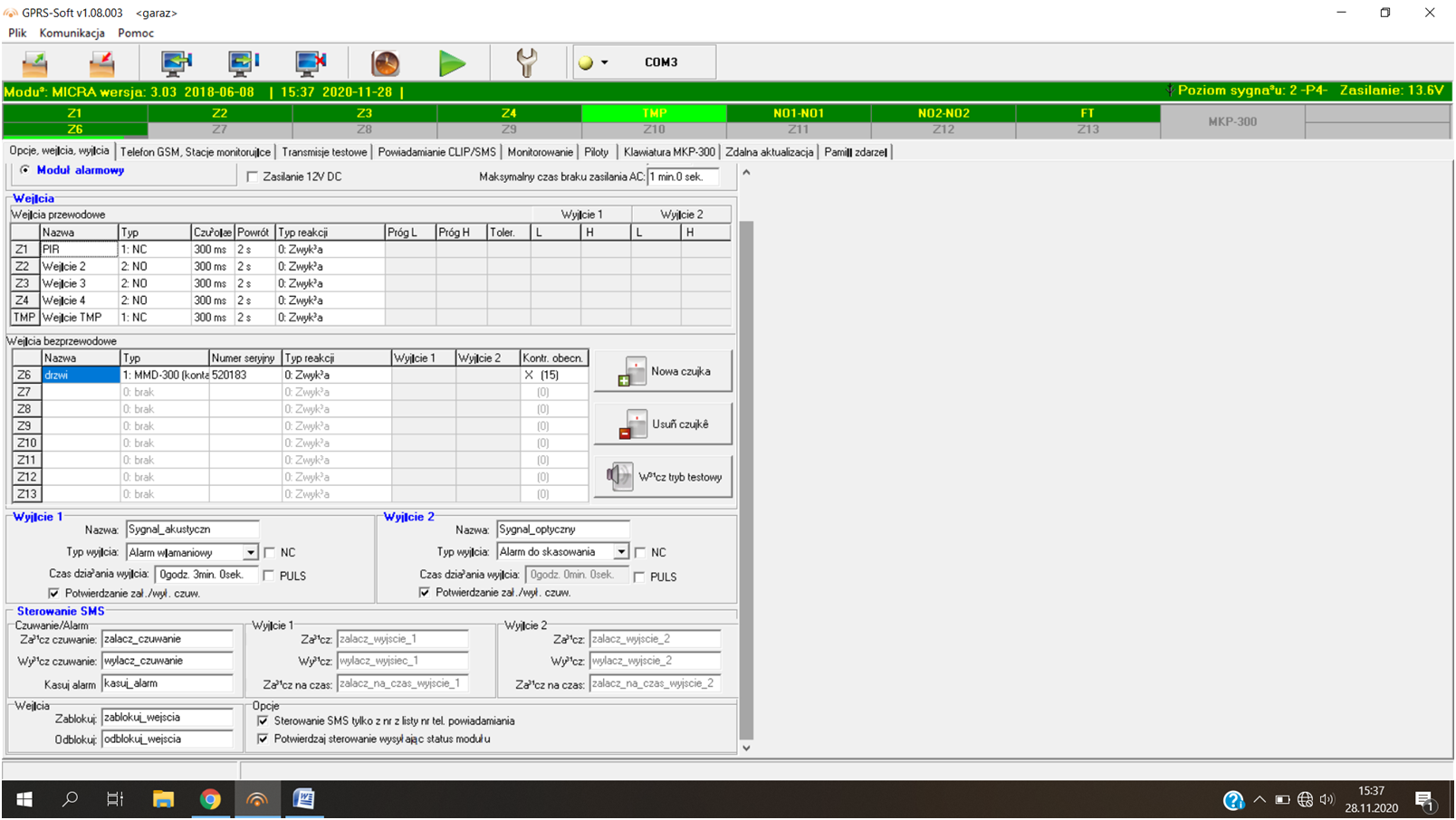Open the wrench configuration tool

coord(526,62)
